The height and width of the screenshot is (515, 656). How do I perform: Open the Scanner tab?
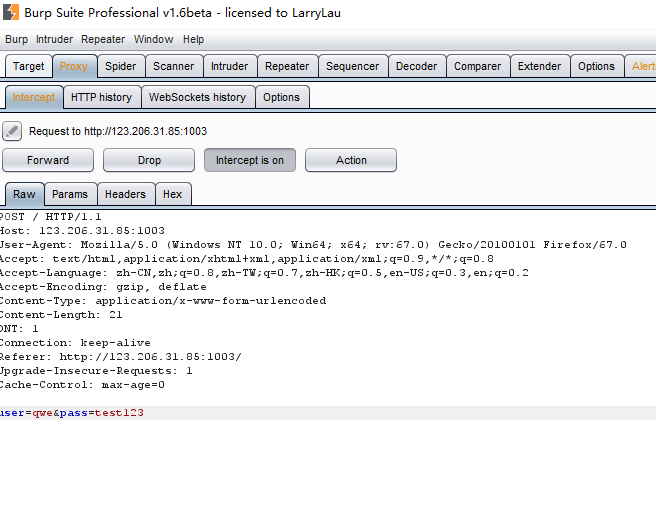[x=174, y=66]
